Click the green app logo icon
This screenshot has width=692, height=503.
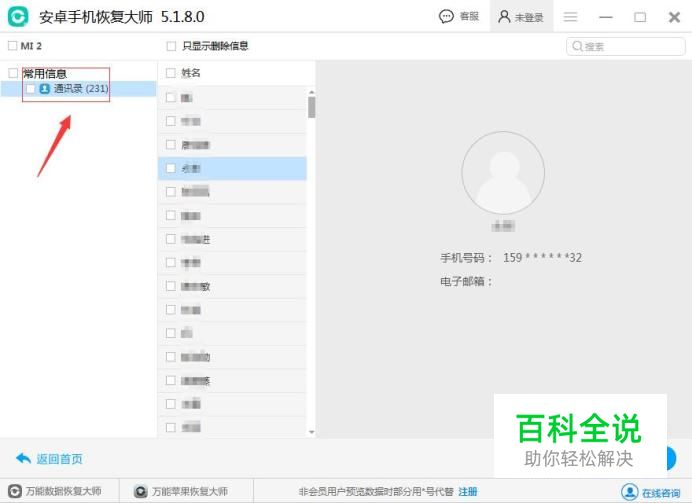(x=18, y=17)
